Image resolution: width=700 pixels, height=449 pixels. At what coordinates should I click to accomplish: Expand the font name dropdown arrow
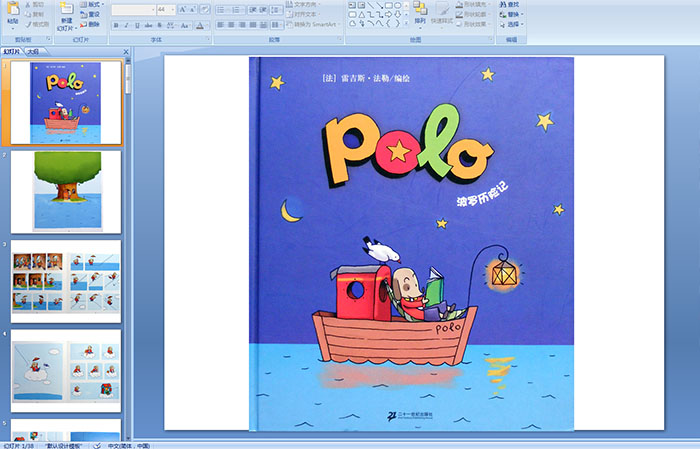[x=153, y=9]
